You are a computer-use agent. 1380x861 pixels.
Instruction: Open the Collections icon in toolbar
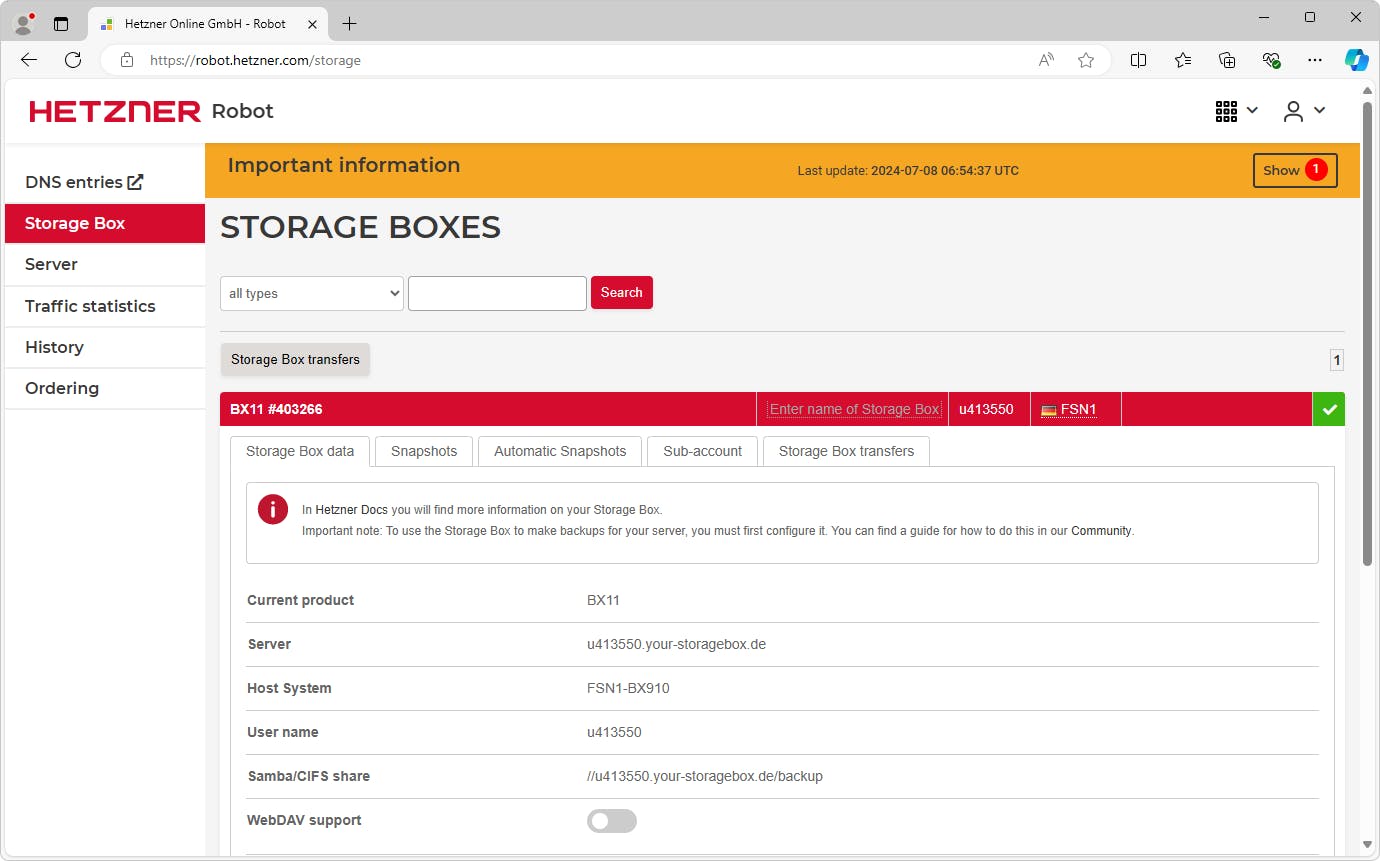[1227, 60]
